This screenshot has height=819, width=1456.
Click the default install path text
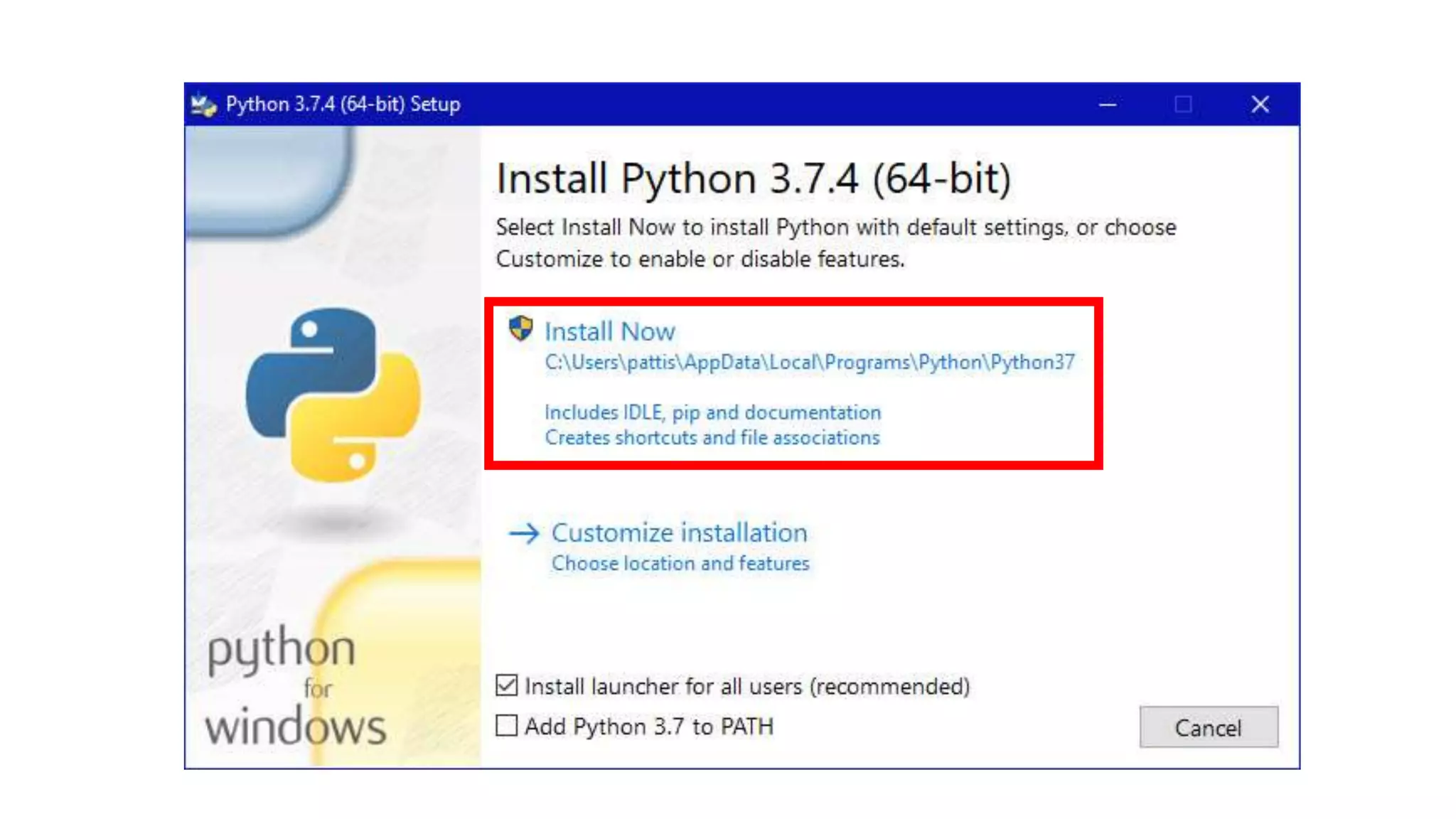click(x=809, y=363)
